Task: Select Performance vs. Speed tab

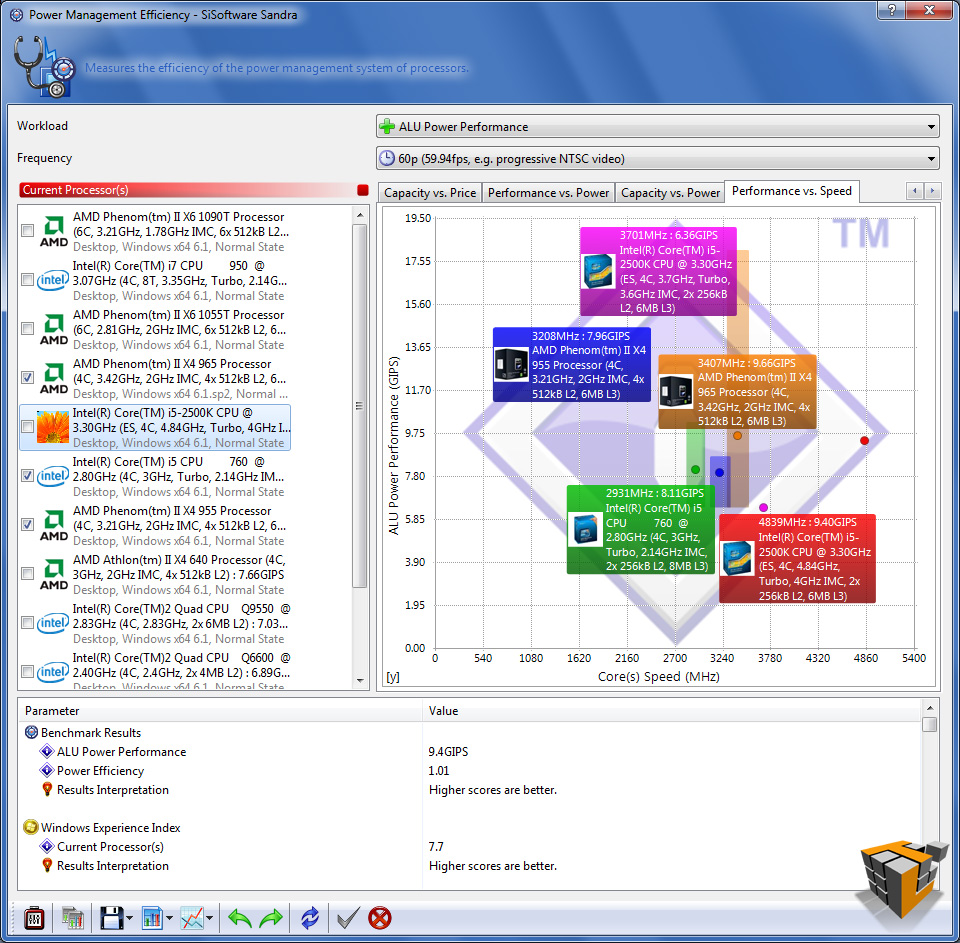Action: pos(792,191)
